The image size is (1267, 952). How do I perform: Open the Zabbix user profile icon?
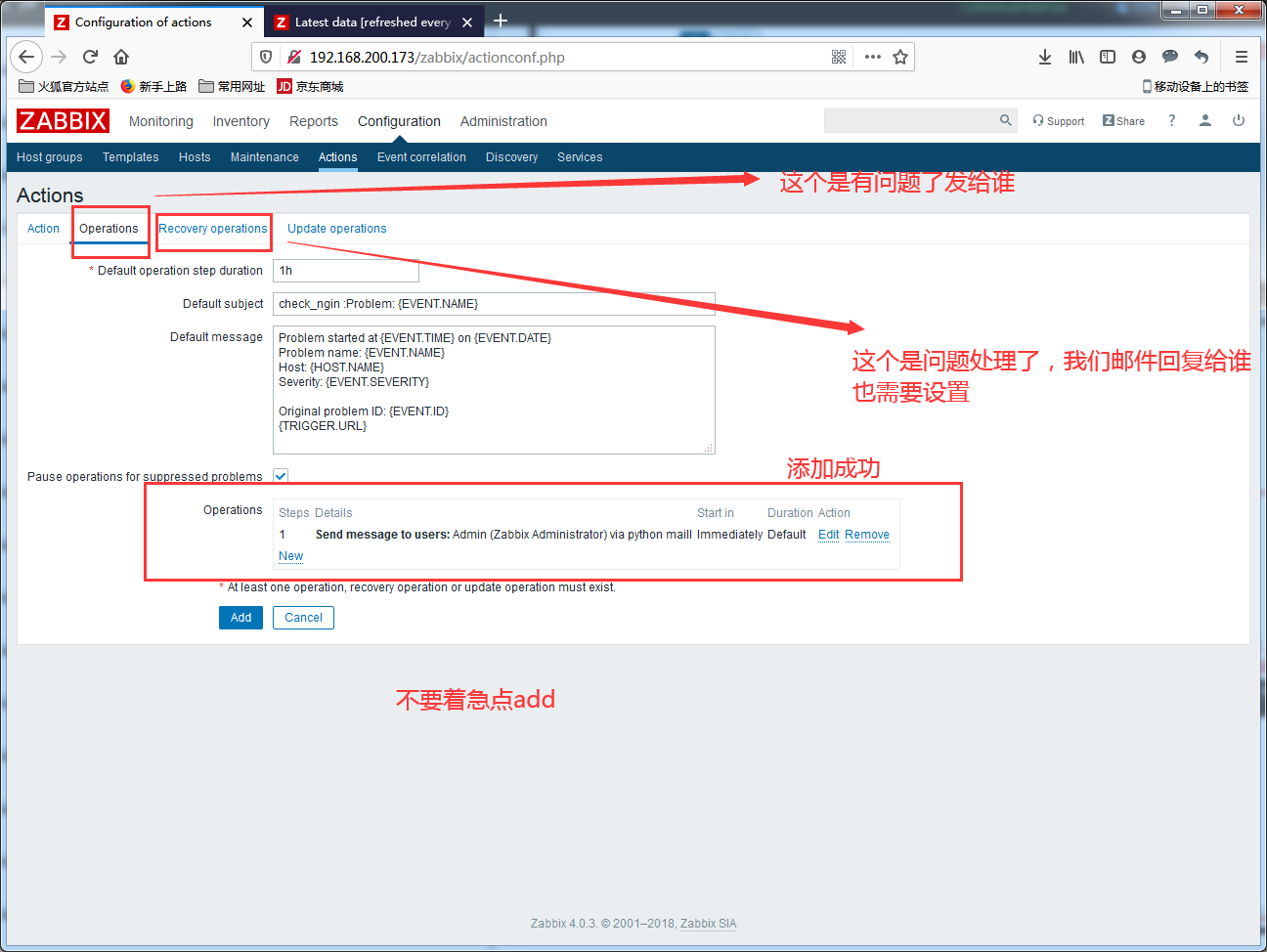coord(1205,120)
